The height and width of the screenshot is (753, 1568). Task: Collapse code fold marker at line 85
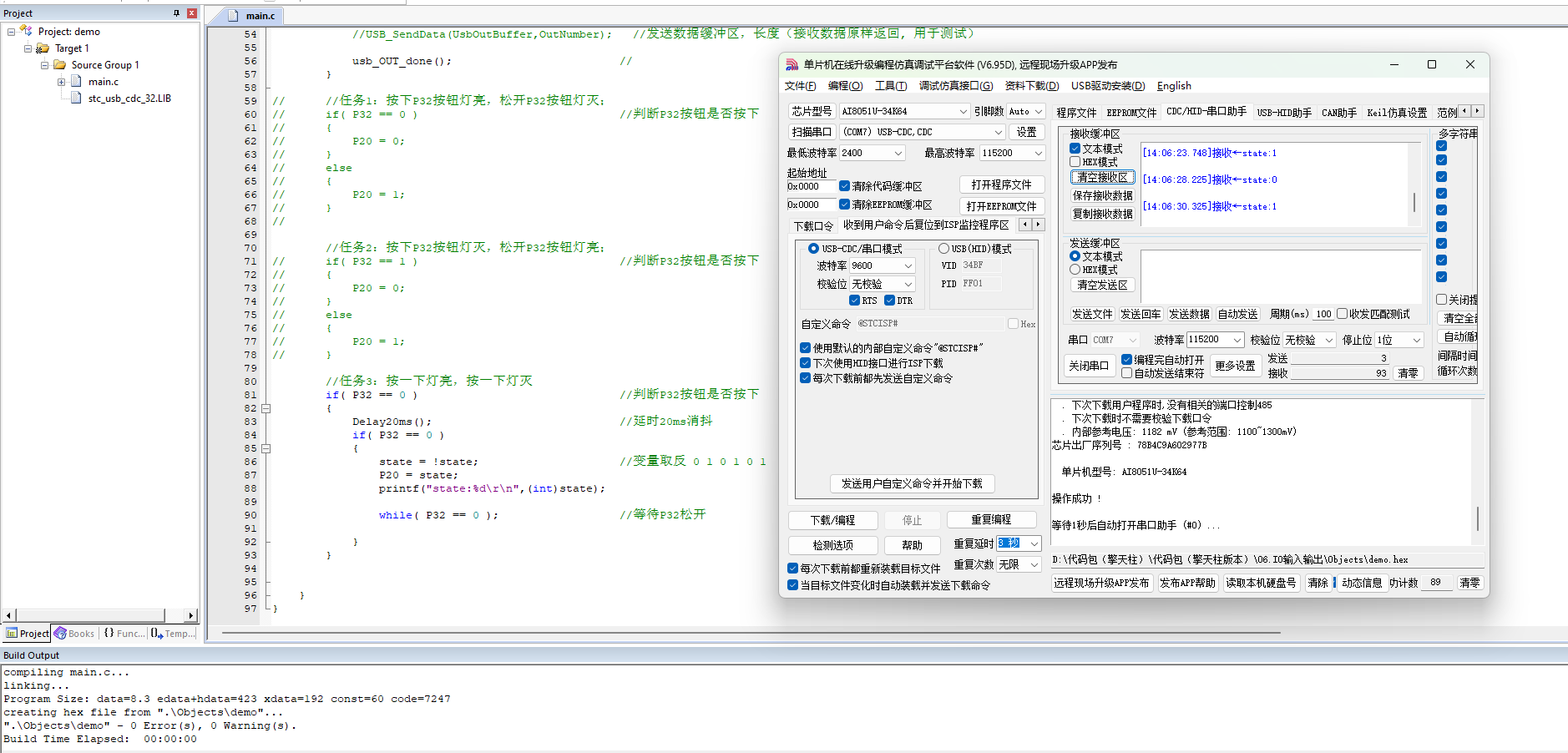click(266, 448)
